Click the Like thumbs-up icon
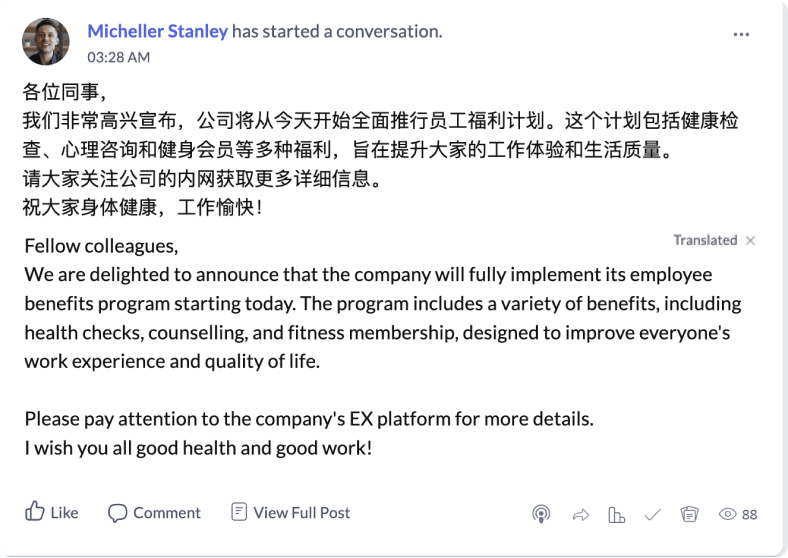 (x=35, y=512)
